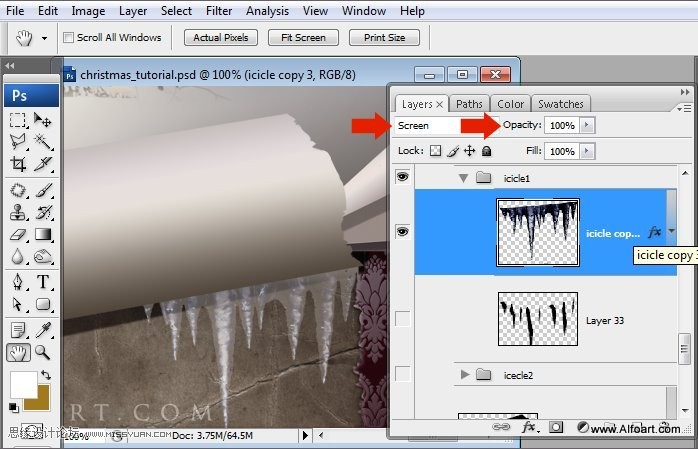Screen dimensions: 698x449
Task: Open the document status bar arrow menu
Action: pos(305,435)
